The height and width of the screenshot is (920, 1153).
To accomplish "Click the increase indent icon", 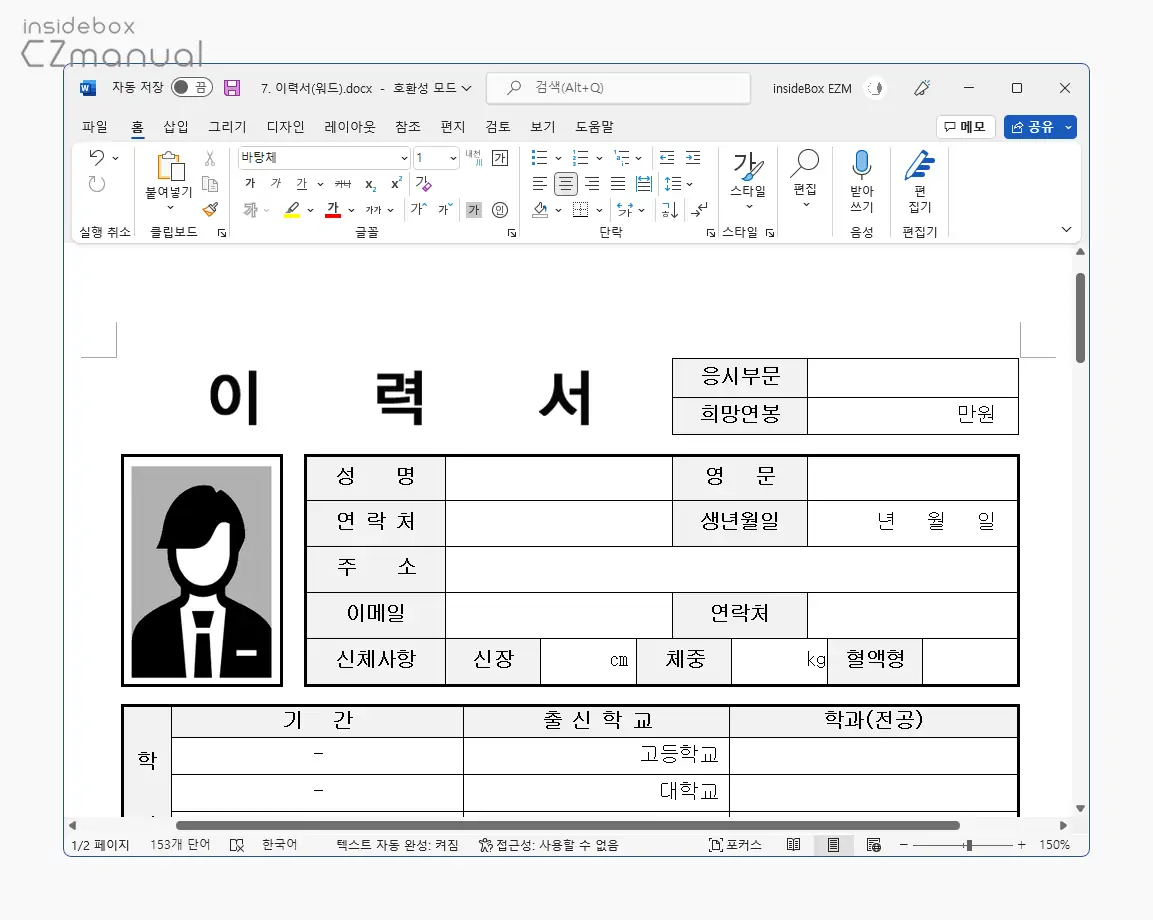I will (x=693, y=157).
